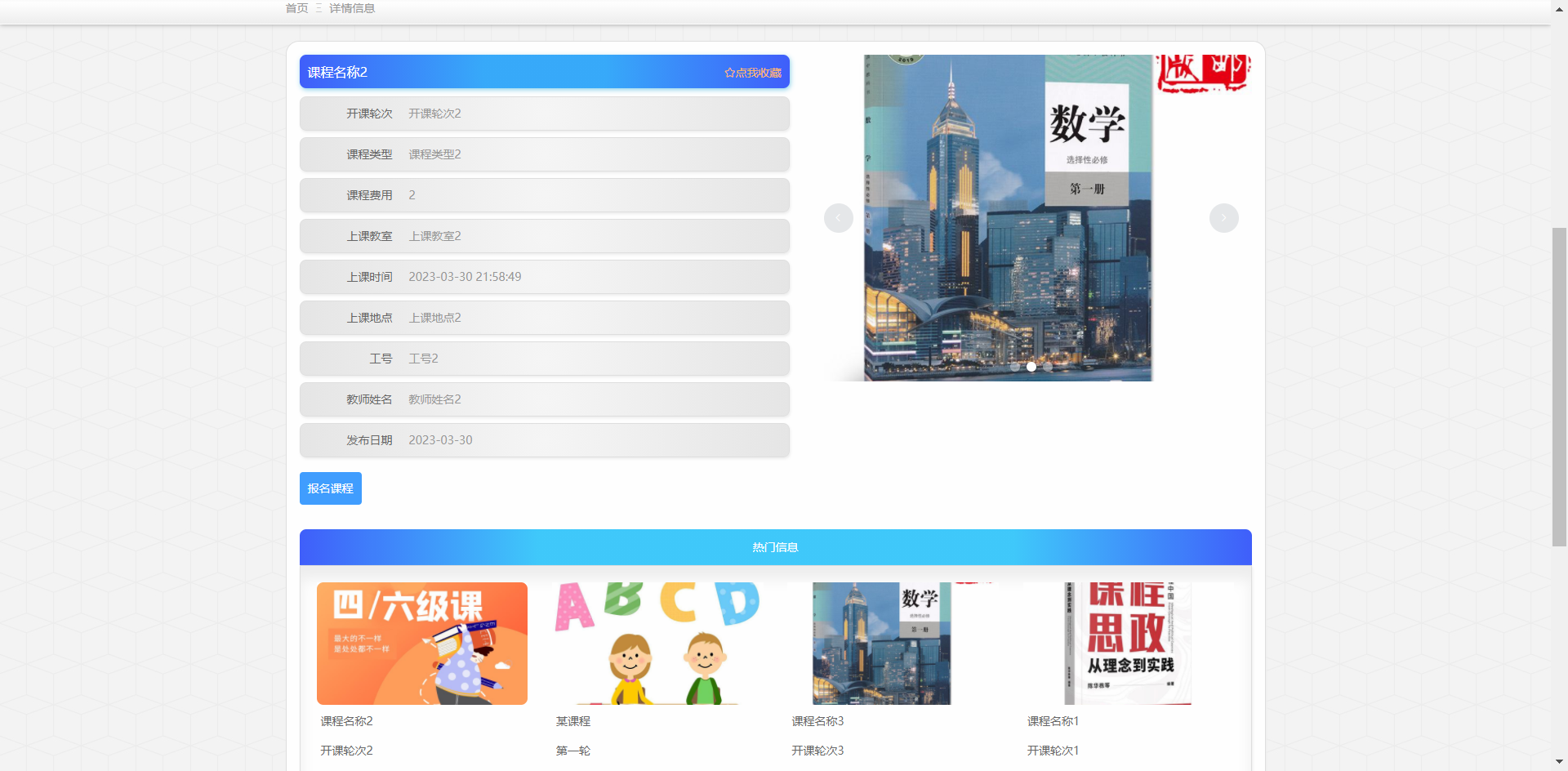Viewport: 1568px width, 771px height.
Task: Open the 四/六级课 course thumbnail
Action: click(421, 643)
